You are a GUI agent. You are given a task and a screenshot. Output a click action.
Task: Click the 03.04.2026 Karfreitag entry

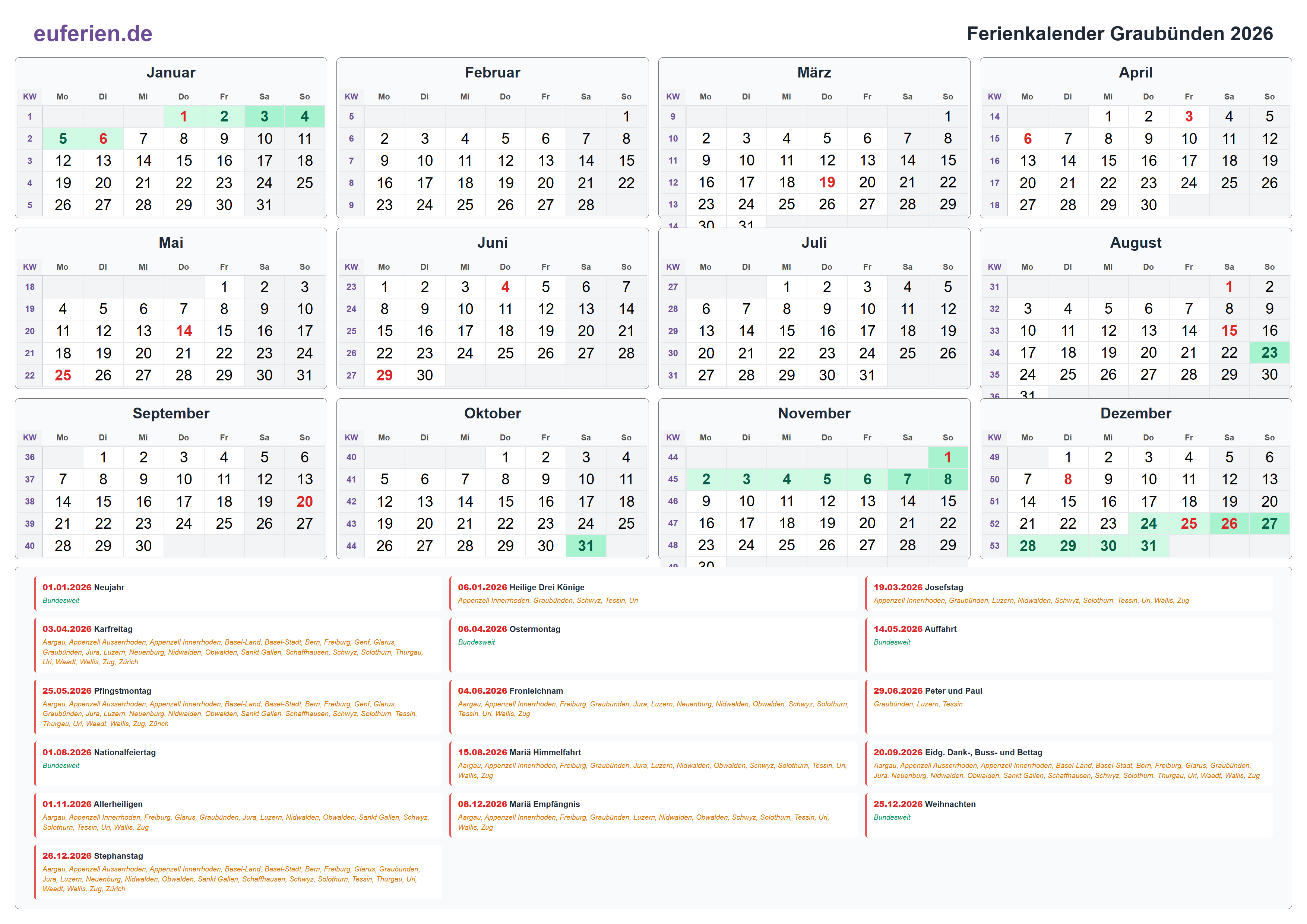[238, 645]
